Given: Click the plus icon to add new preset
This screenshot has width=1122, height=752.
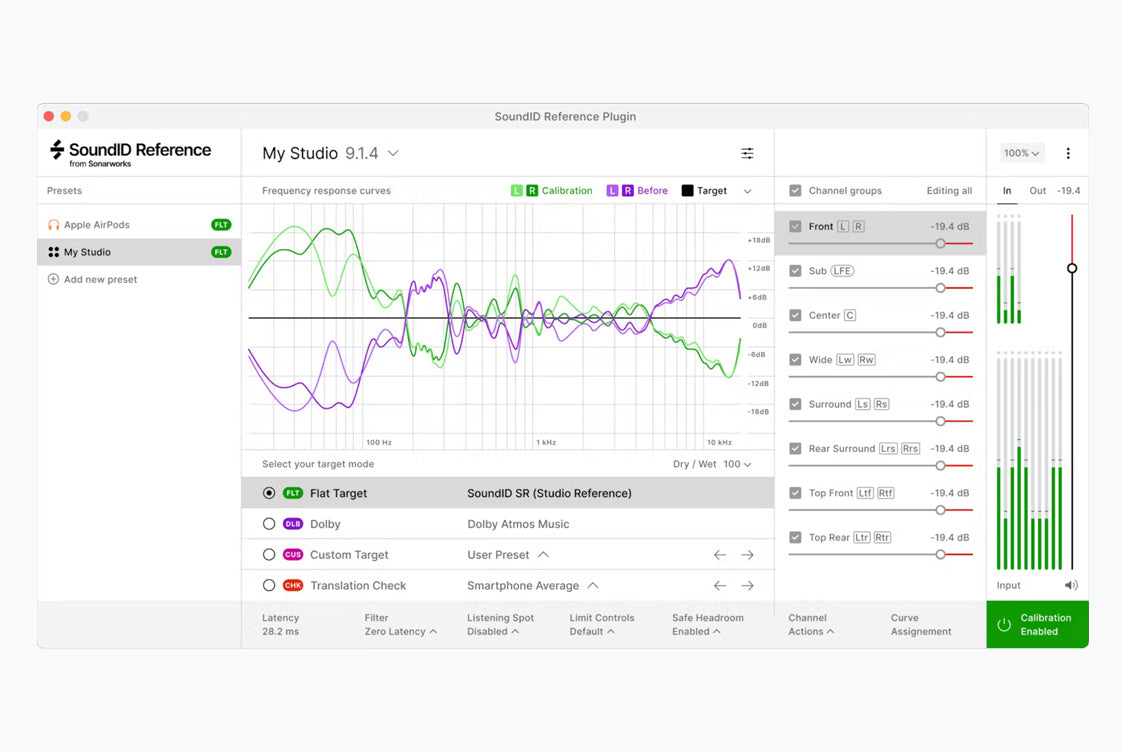Looking at the screenshot, I should [x=53, y=280].
